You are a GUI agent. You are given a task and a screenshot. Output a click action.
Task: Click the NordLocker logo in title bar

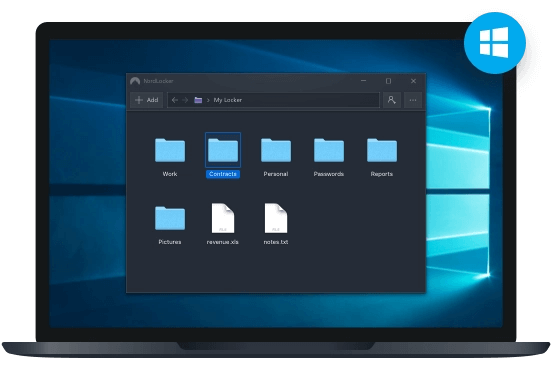tap(135, 81)
